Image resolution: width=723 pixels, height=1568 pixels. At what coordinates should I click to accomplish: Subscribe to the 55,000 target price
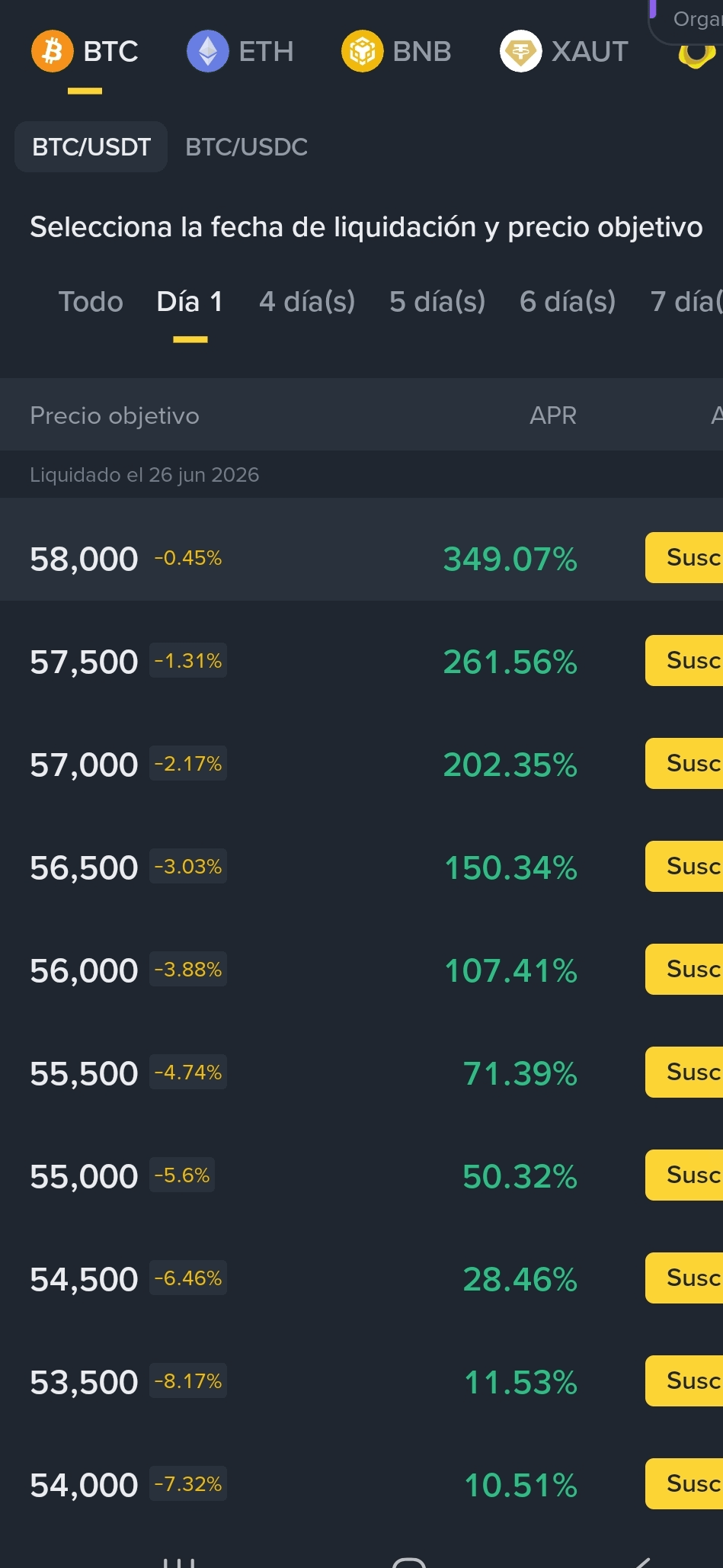point(684,1175)
